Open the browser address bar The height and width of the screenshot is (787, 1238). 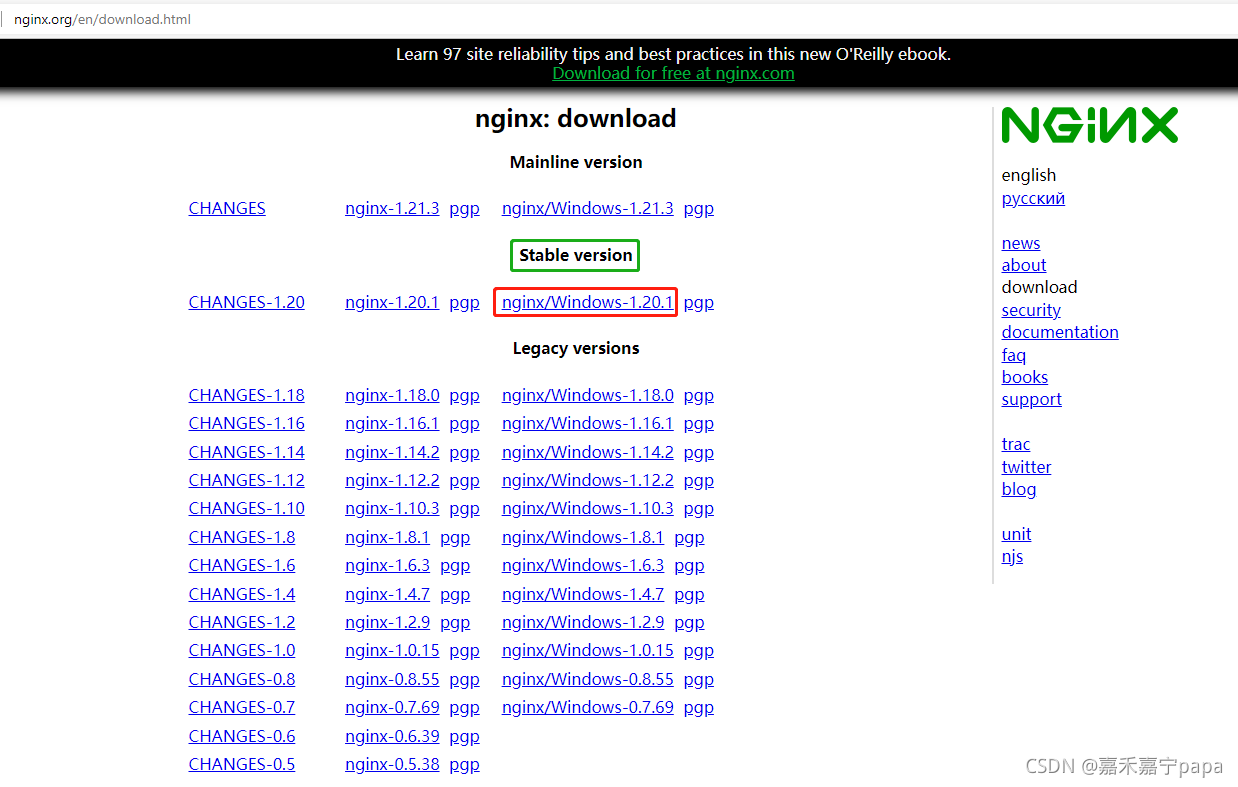[x=619, y=19]
